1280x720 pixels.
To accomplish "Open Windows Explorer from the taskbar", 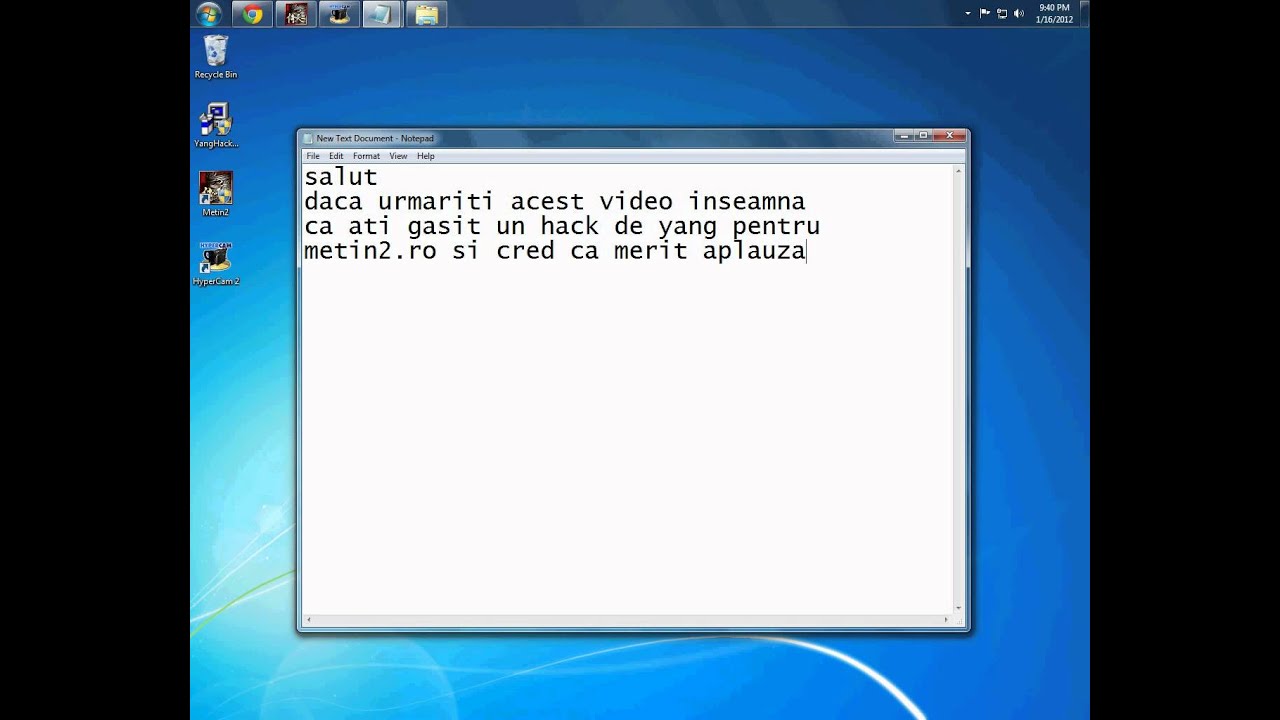I will point(426,14).
